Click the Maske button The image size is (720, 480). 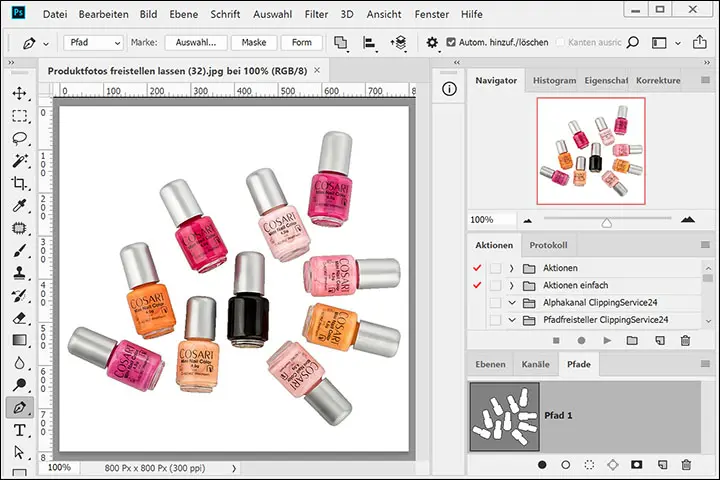pos(253,43)
